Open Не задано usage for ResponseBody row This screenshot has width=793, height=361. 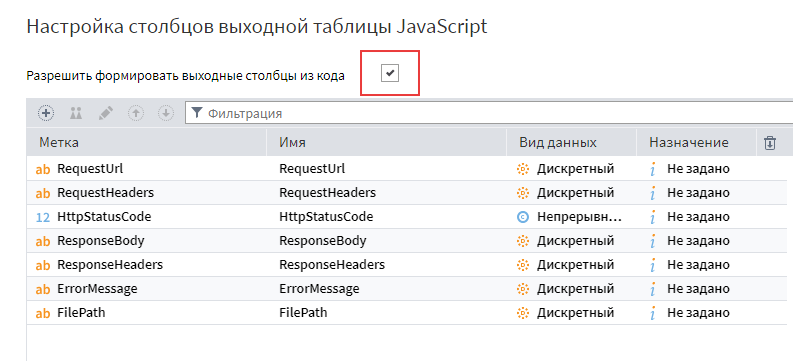pyautogui.click(x=698, y=241)
